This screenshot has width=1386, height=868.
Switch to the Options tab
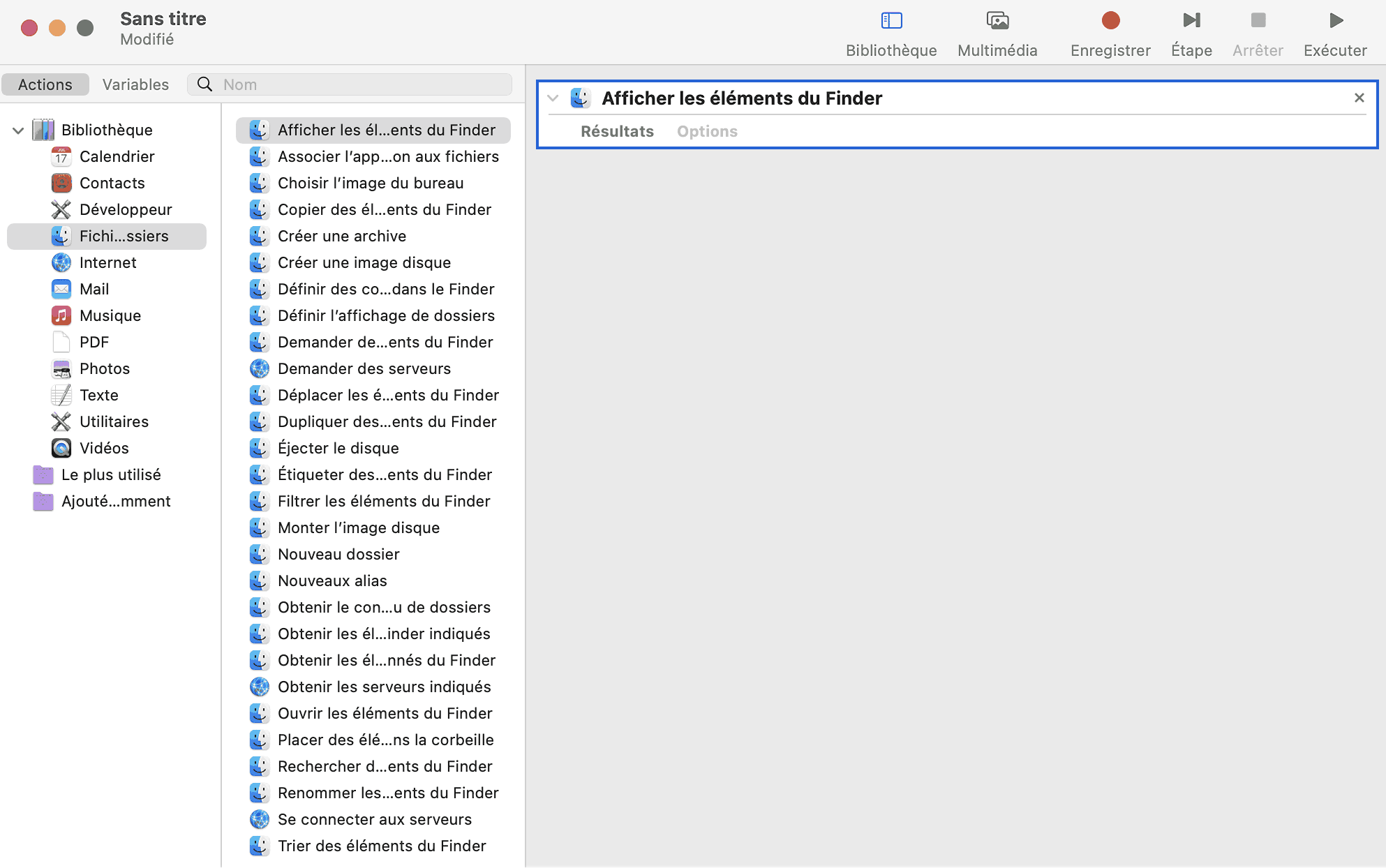coord(706,131)
